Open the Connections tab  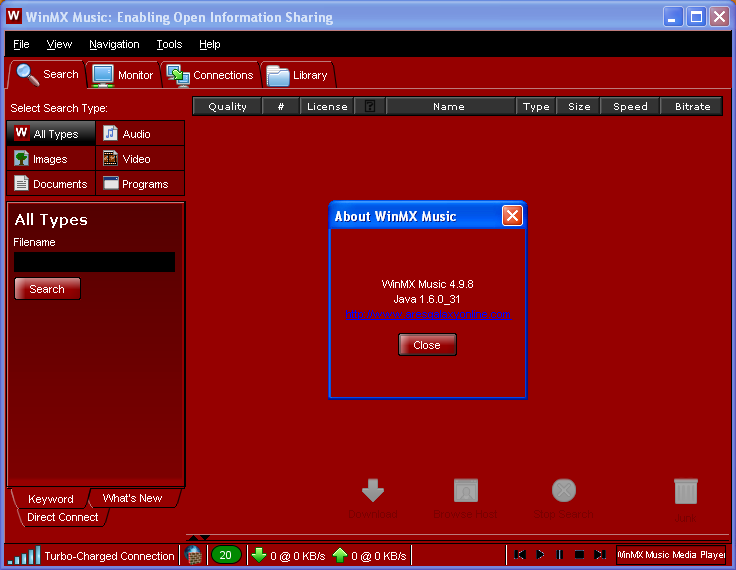[210, 75]
